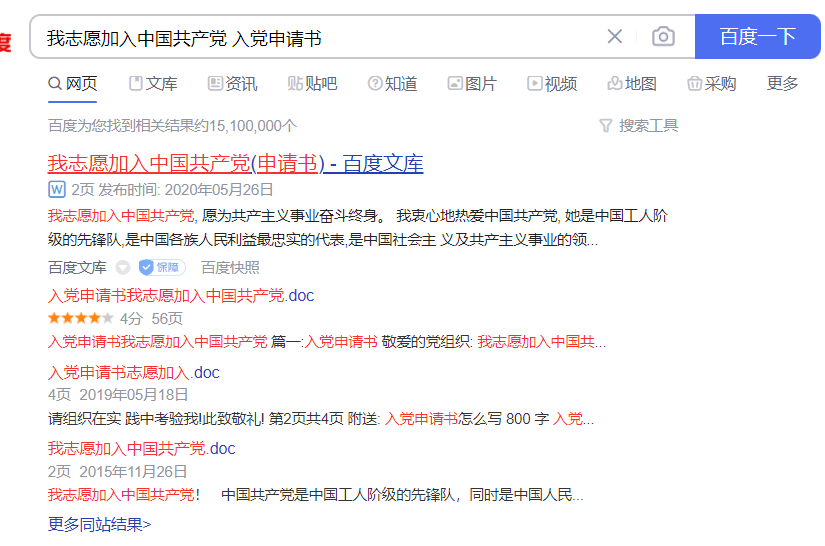The height and width of the screenshot is (546, 825).
Task: Open 入党申请书我志愿加入中国共产党.doc
Action: (180, 296)
